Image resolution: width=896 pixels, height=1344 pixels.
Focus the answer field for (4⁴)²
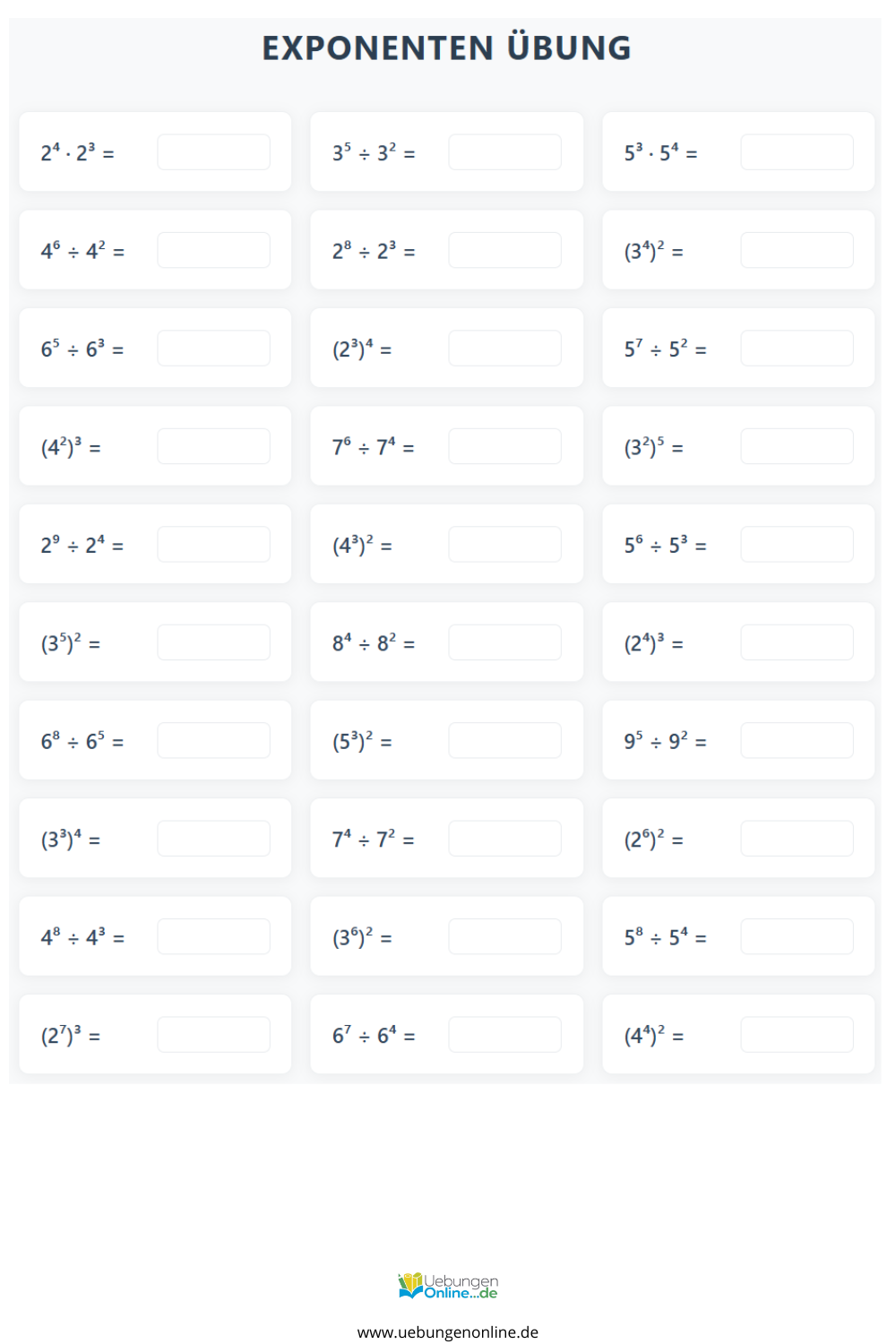tap(797, 1035)
